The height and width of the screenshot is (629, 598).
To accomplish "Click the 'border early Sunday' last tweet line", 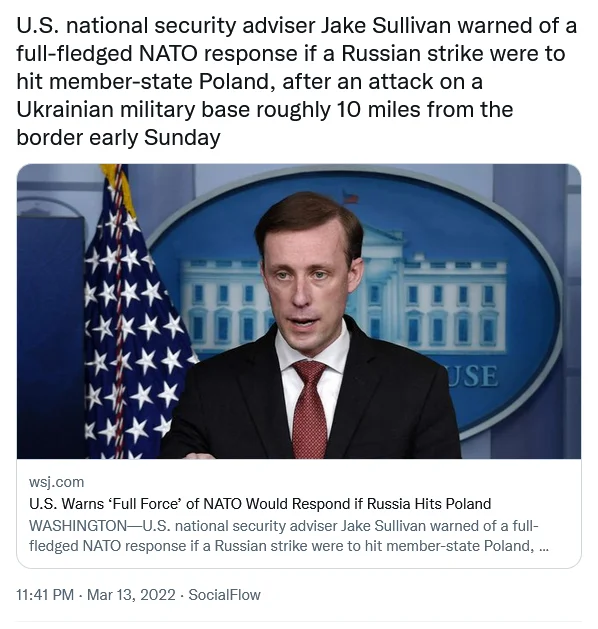I will [x=118, y=138].
